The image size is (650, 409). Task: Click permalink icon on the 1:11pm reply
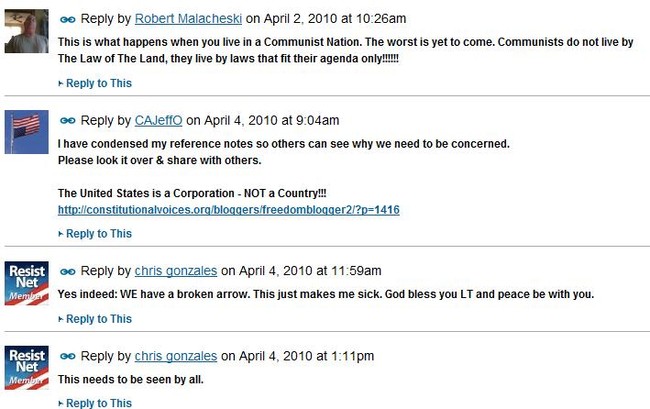click(x=68, y=356)
